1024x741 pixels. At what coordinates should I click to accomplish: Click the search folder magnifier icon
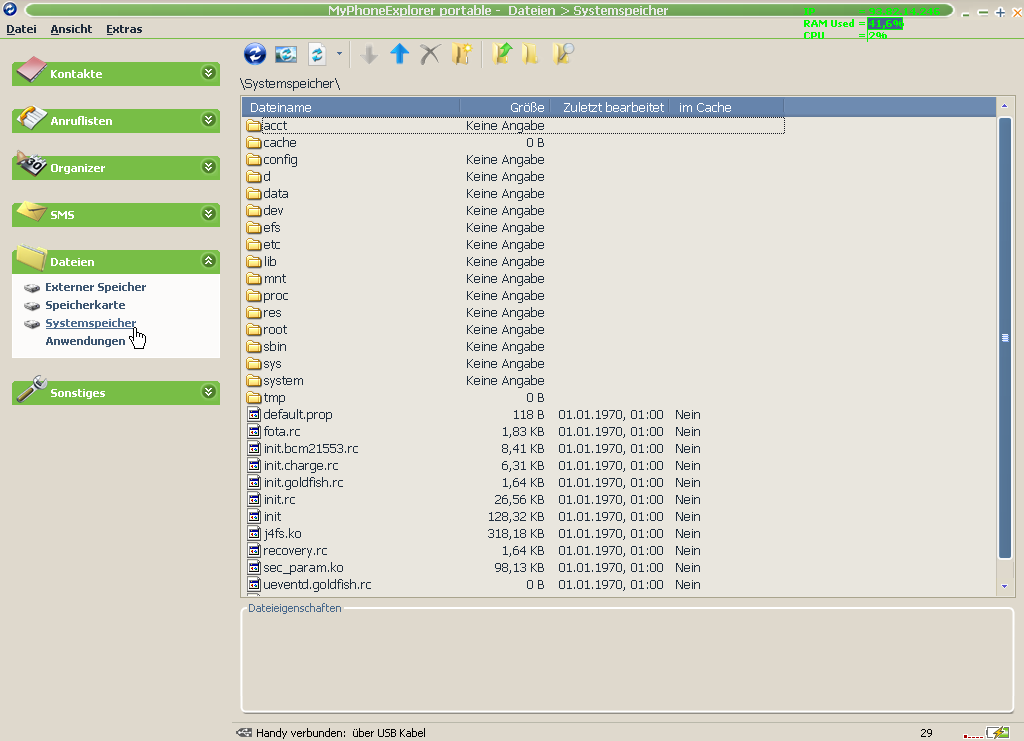(562, 54)
